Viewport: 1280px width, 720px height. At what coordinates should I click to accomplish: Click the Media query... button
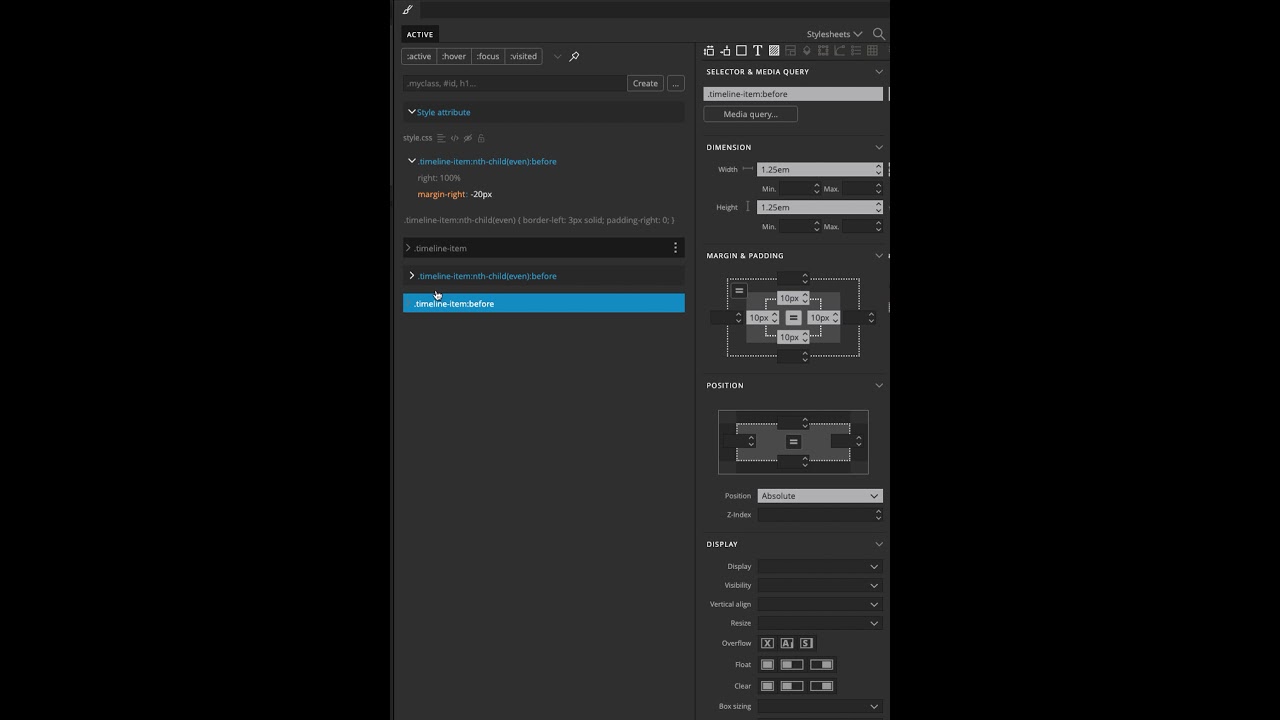tap(750, 114)
